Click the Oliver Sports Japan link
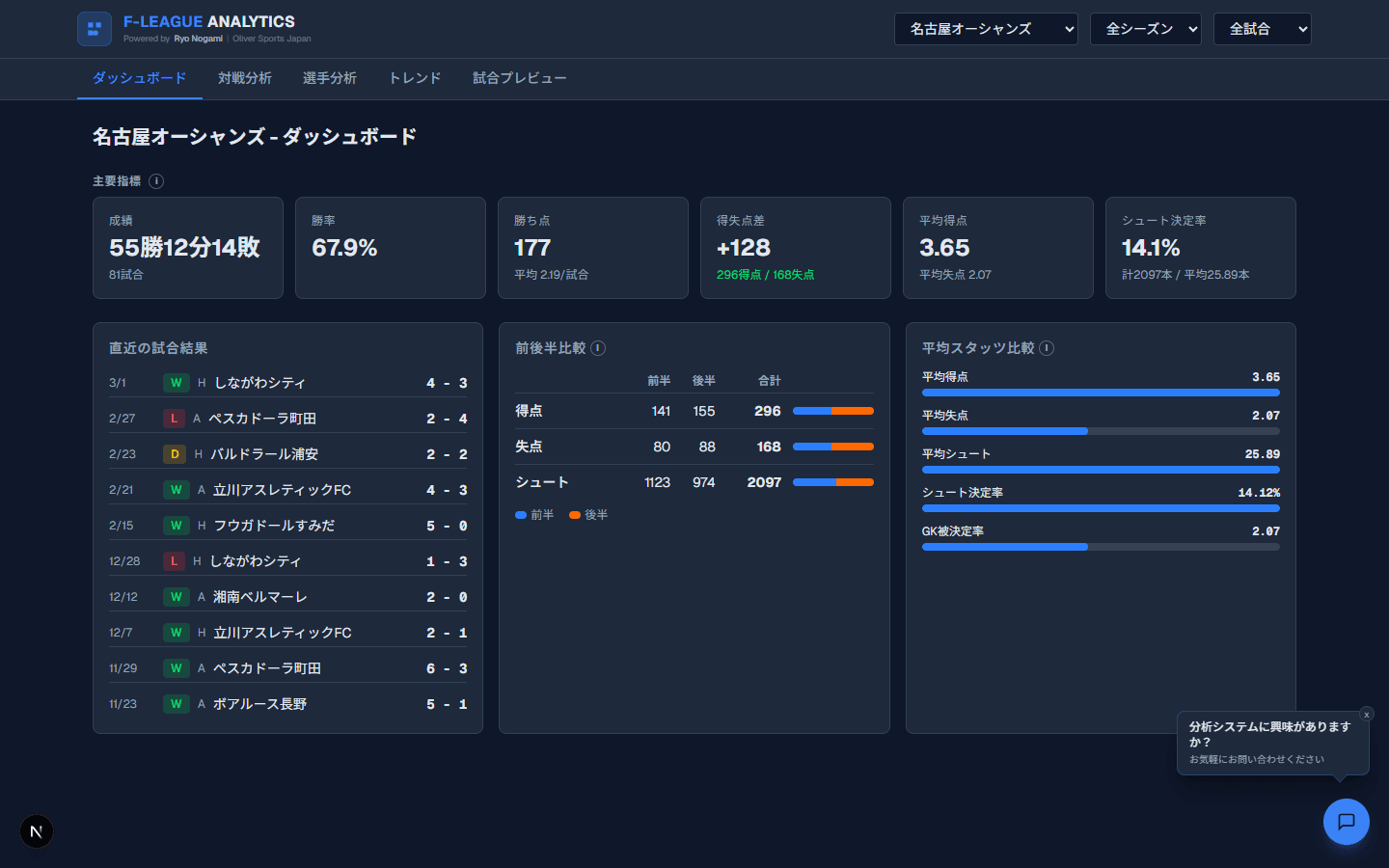Viewport: 1389px width, 868px height. 272,39
